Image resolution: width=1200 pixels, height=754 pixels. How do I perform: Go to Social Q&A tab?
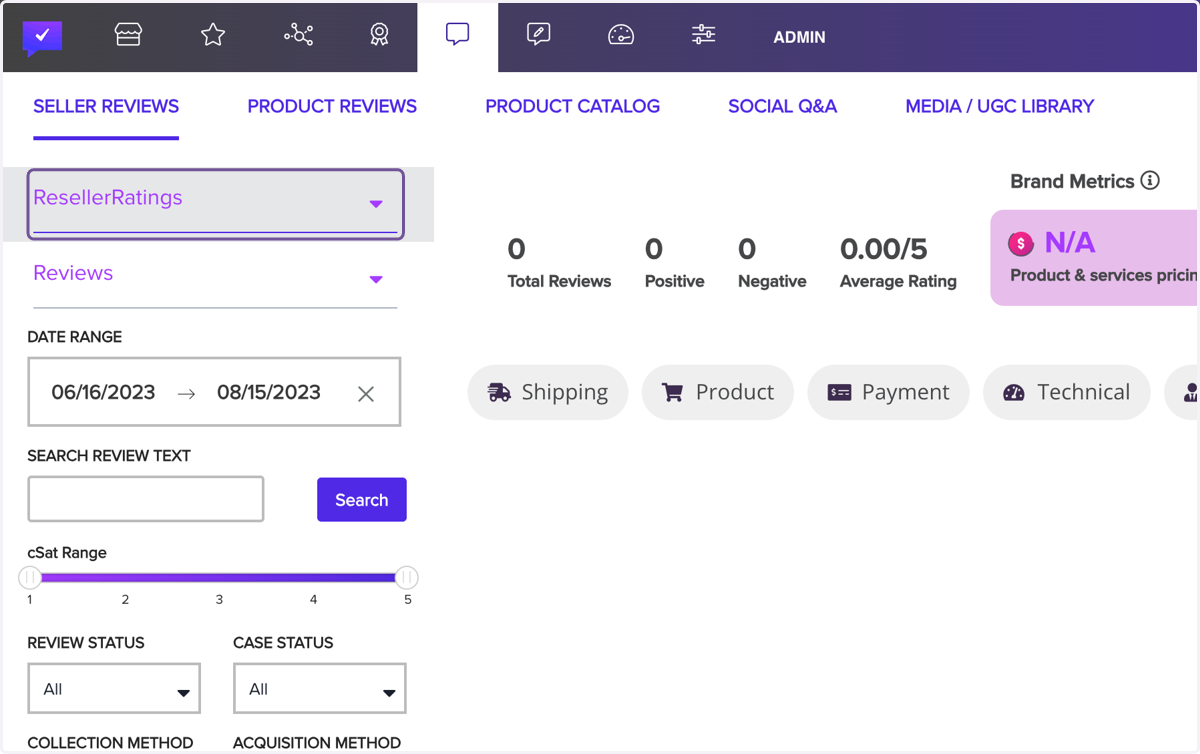click(x=782, y=106)
